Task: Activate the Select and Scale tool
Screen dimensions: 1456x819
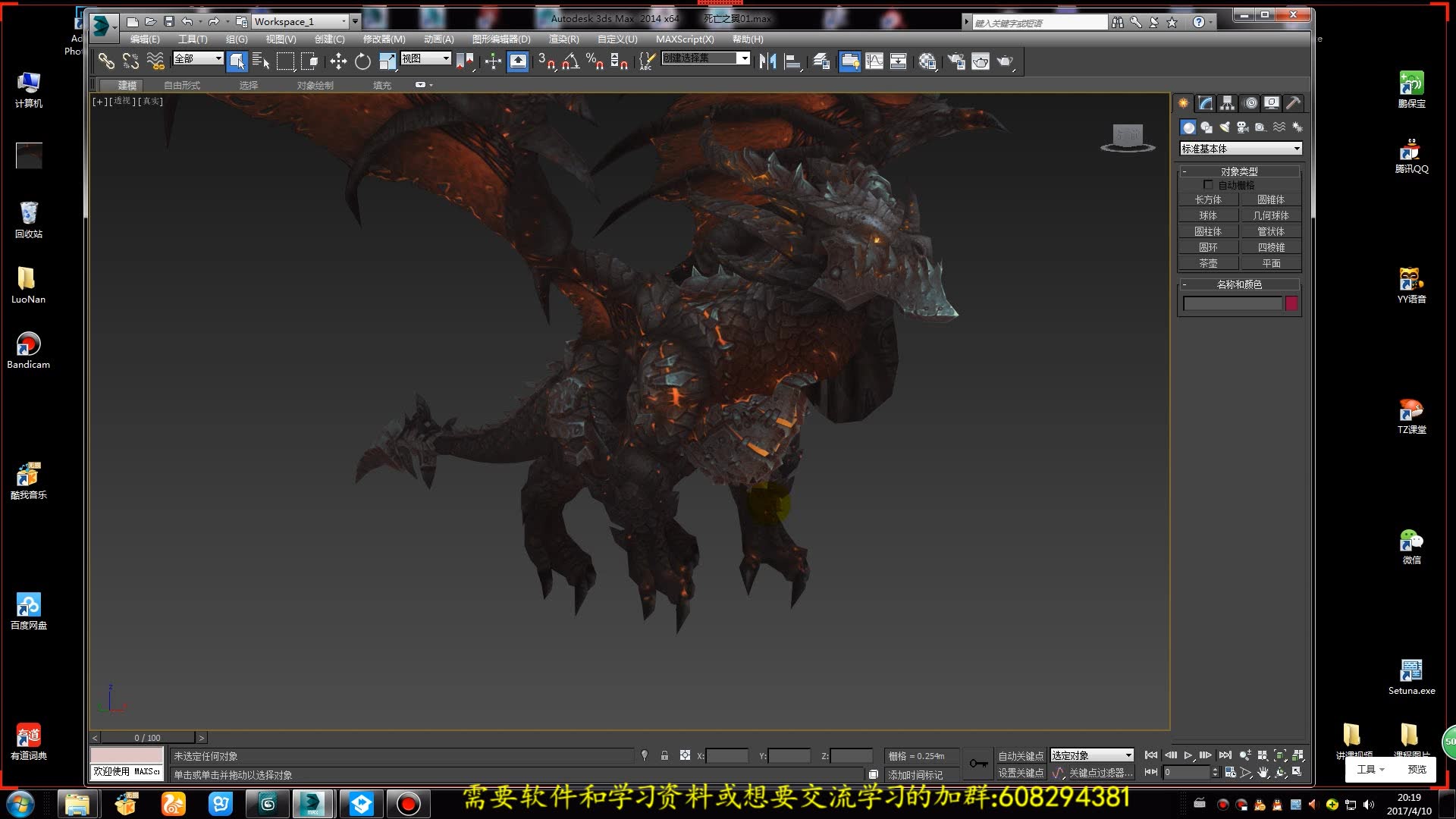Action: (x=388, y=61)
